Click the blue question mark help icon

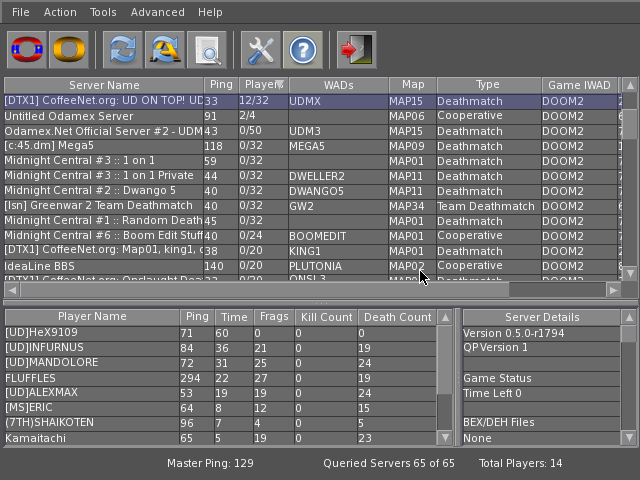tap(302, 49)
